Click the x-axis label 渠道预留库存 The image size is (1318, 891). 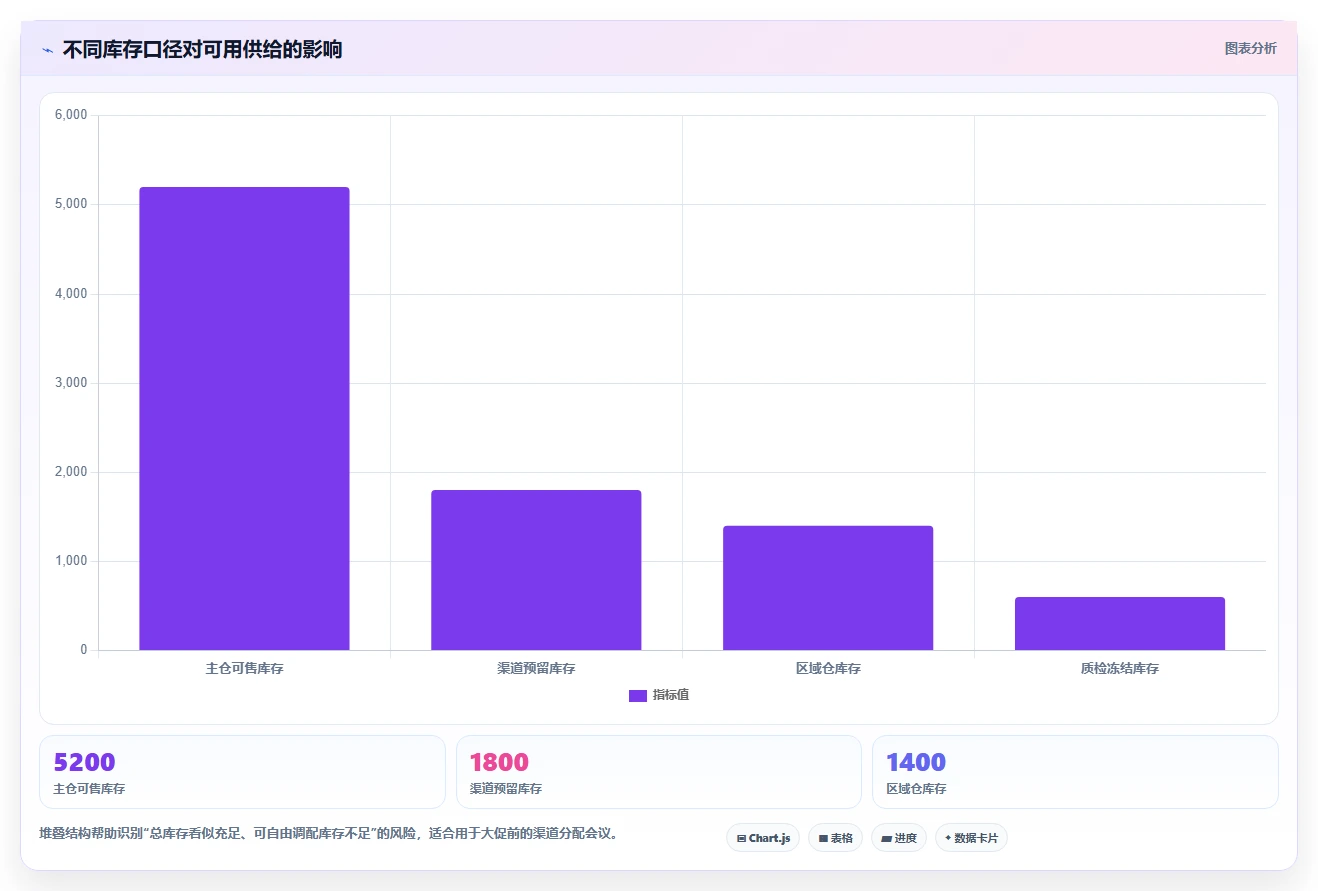[536, 668]
